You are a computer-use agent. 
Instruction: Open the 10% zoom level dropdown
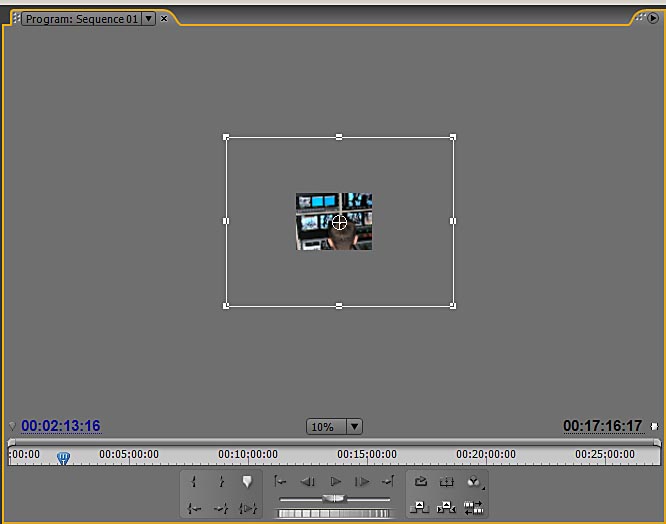tap(355, 426)
